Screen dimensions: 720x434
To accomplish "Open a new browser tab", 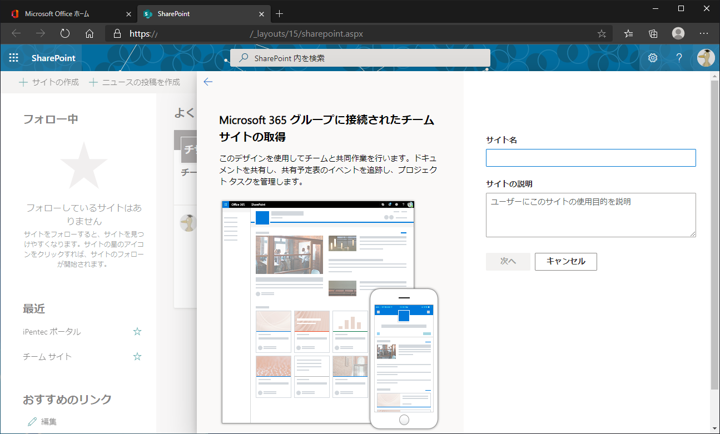I will tap(279, 14).
